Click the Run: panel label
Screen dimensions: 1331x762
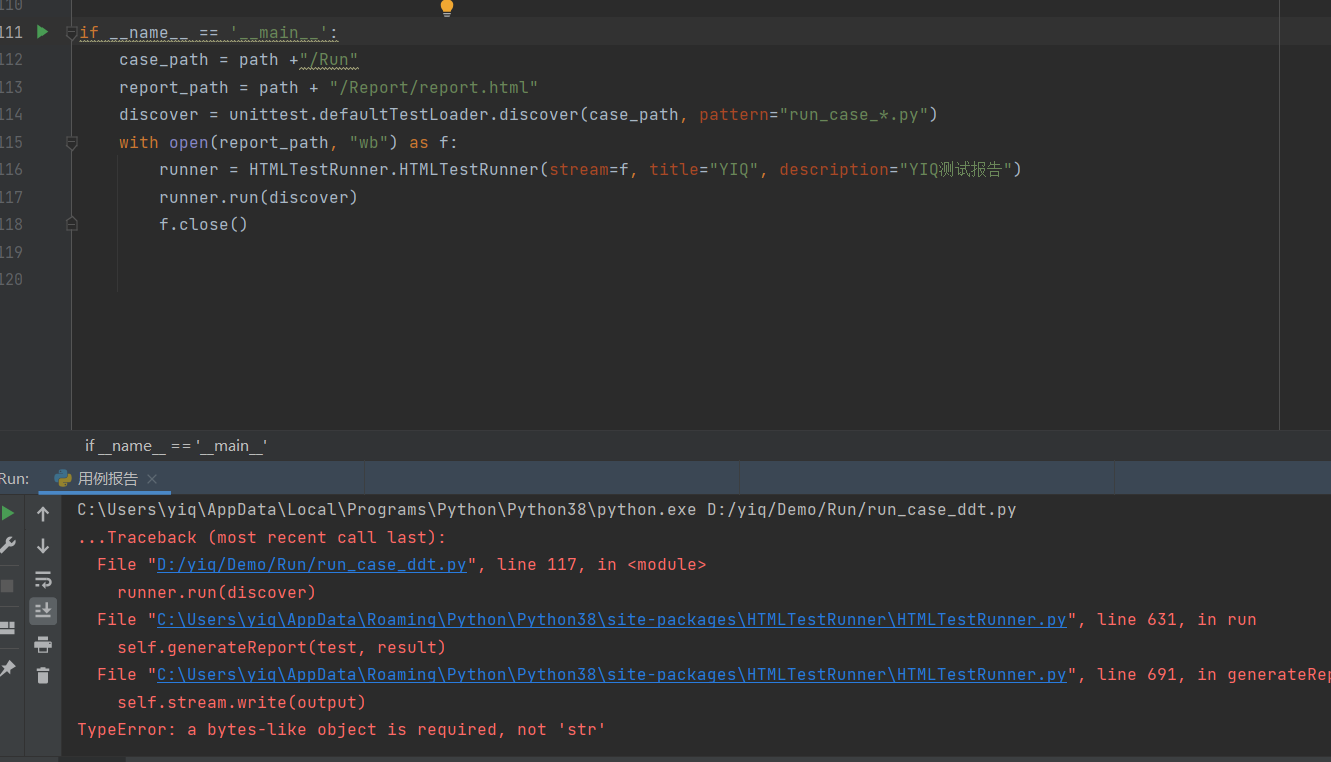[14, 479]
